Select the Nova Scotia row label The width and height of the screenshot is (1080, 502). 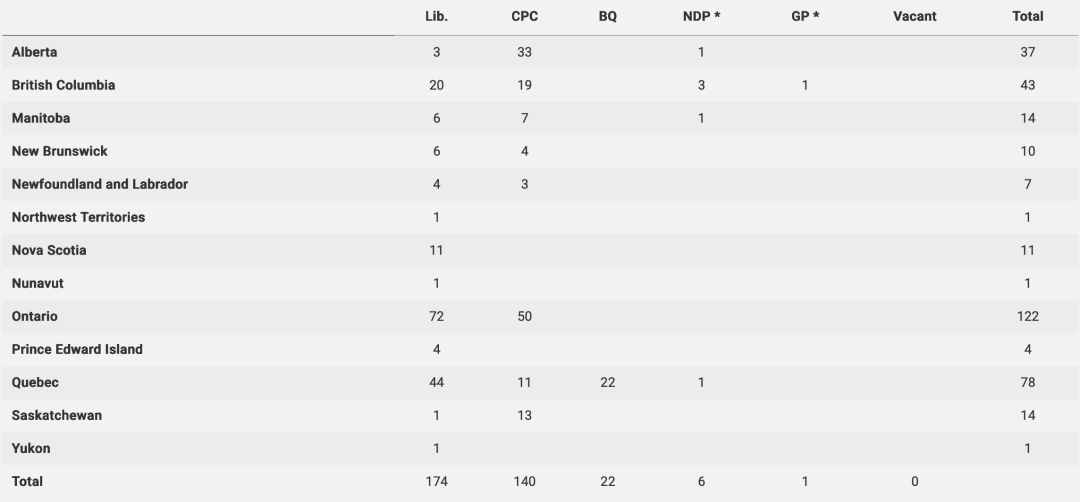click(49, 250)
